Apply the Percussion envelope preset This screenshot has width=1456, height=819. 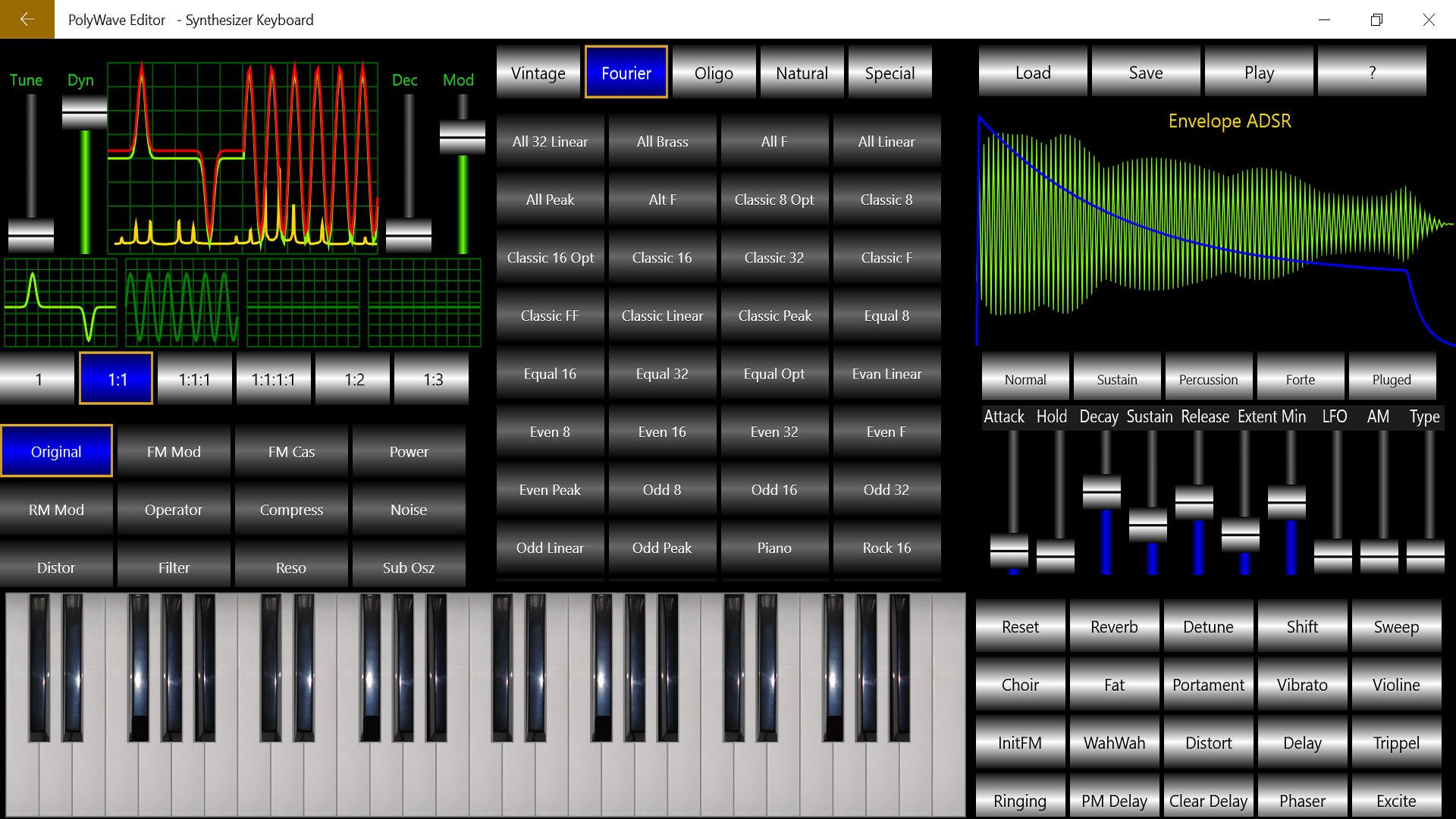(1208, 378)
